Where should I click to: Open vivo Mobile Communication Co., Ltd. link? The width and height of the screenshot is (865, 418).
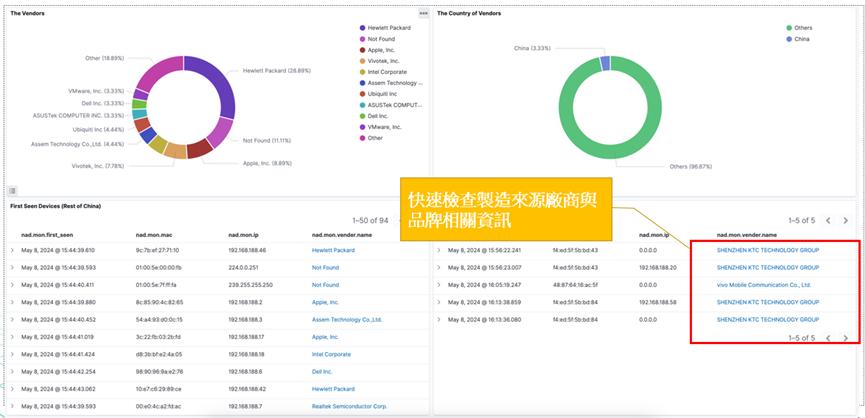point(764,285)
